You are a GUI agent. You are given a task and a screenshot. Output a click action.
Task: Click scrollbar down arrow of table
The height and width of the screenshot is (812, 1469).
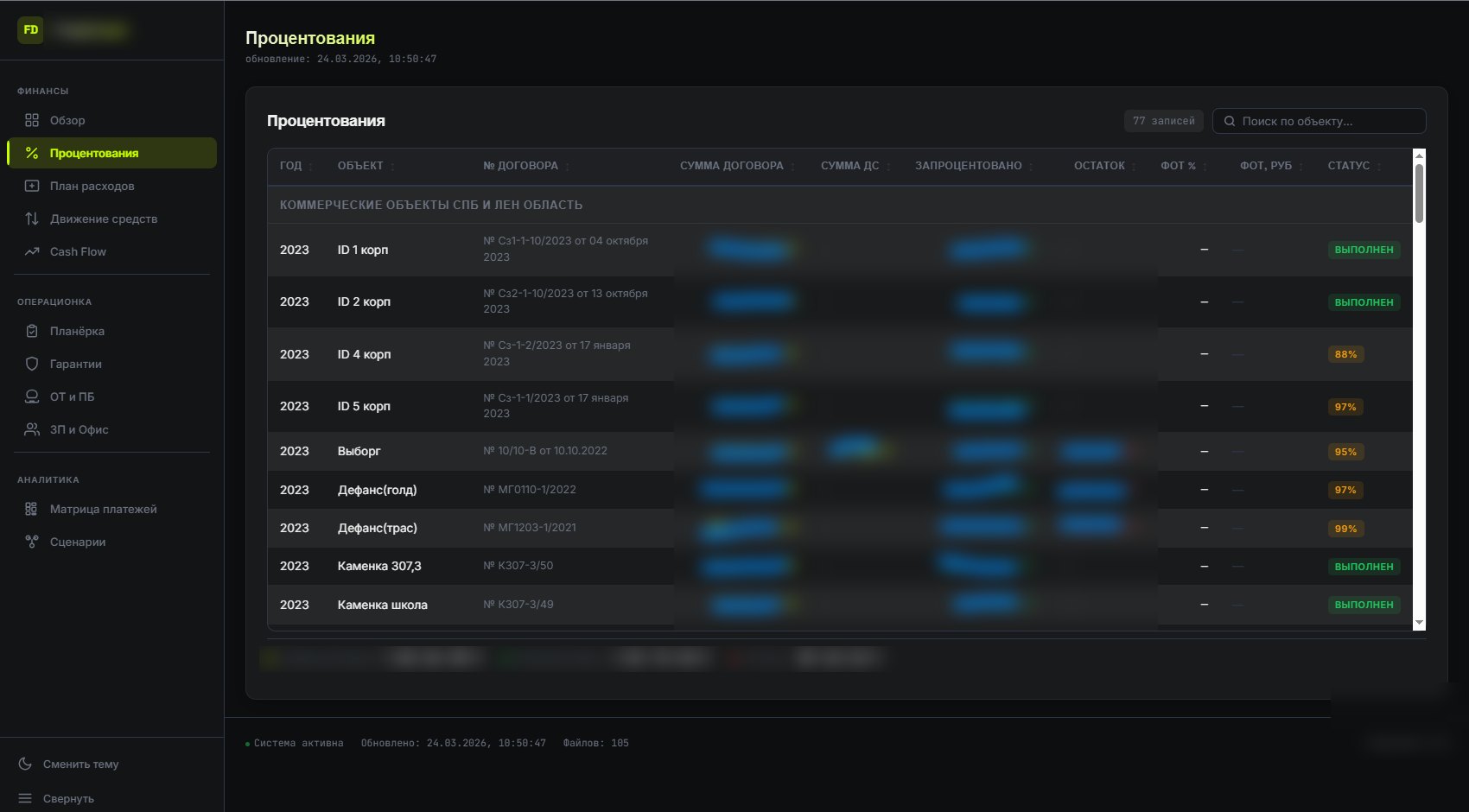(x=1418, y=623)
